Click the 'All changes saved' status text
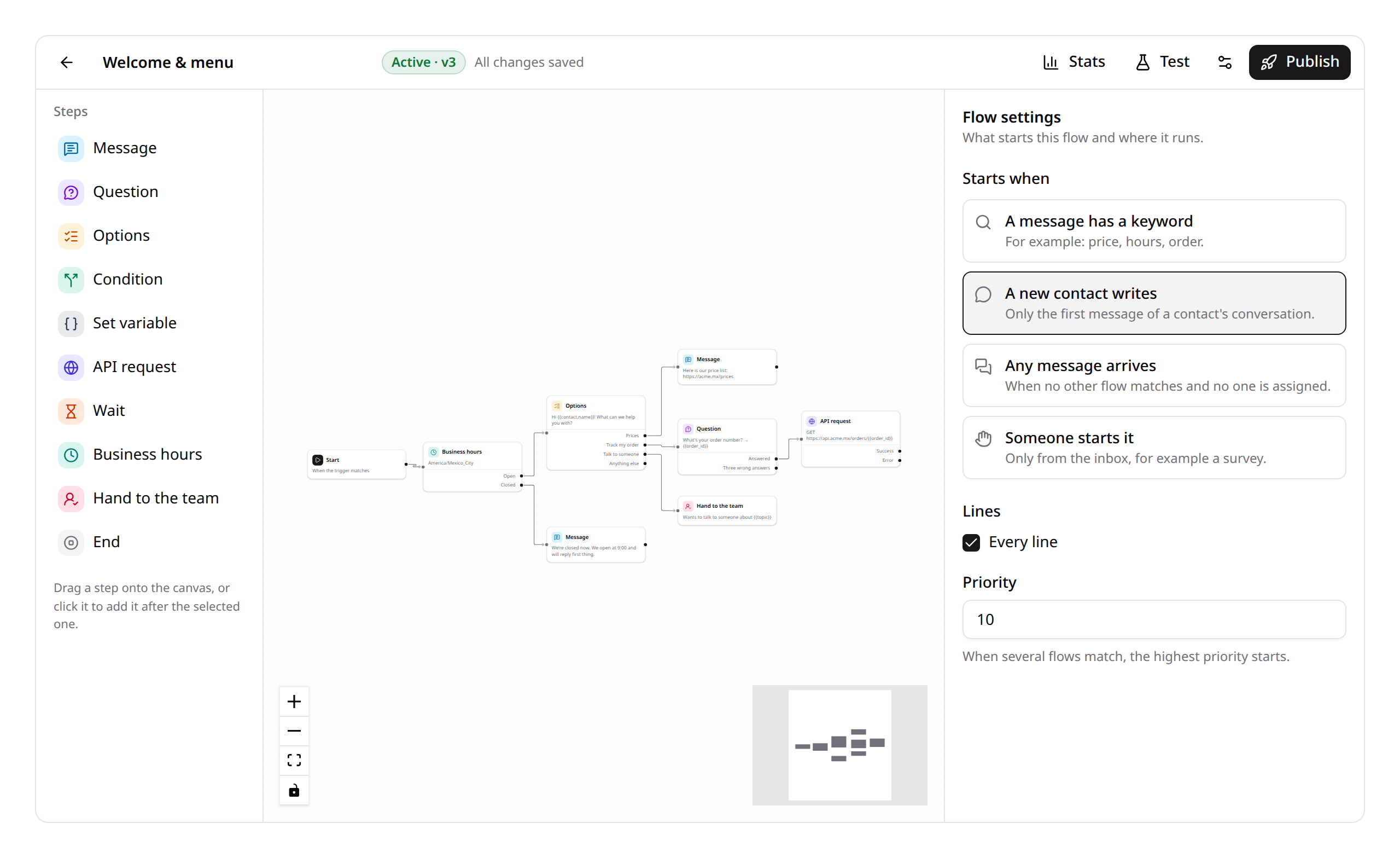Screen dimensions: 1400x858 pos(529,62)
